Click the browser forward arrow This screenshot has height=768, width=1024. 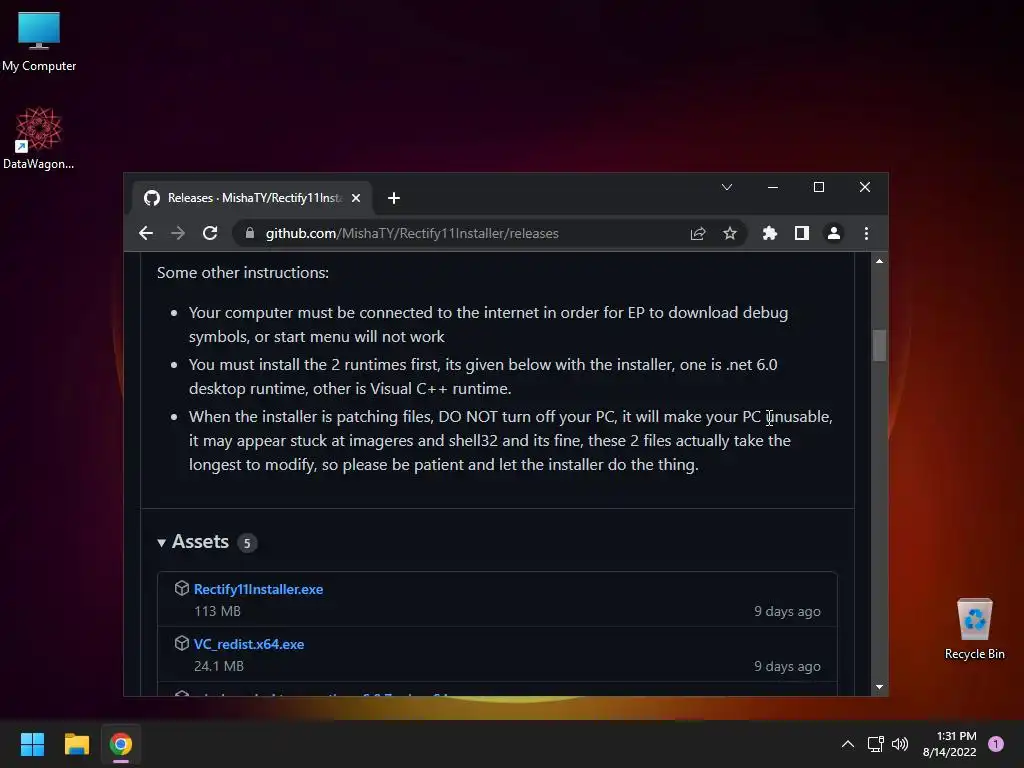point(178,233)
